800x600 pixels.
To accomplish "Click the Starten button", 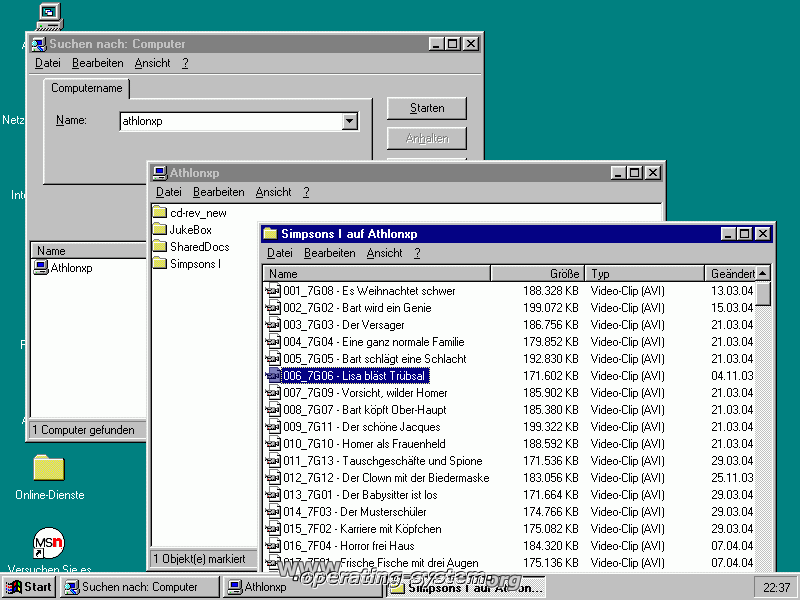I will click(x=427, y=108).
